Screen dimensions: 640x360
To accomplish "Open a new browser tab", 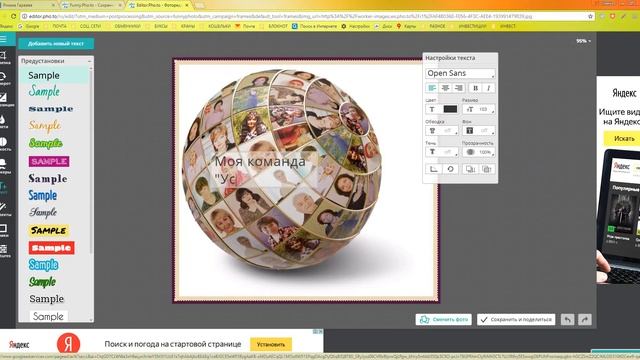I will (200, 5).
